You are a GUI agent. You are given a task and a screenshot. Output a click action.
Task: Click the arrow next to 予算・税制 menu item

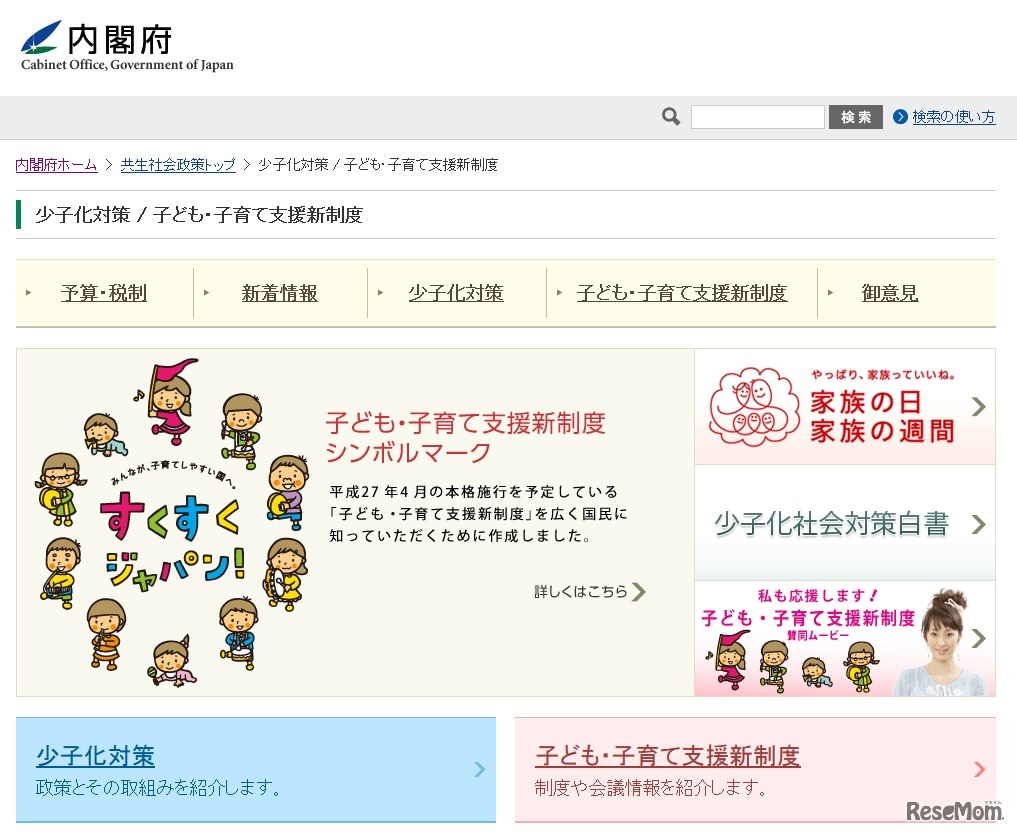(x=28, y=293)
